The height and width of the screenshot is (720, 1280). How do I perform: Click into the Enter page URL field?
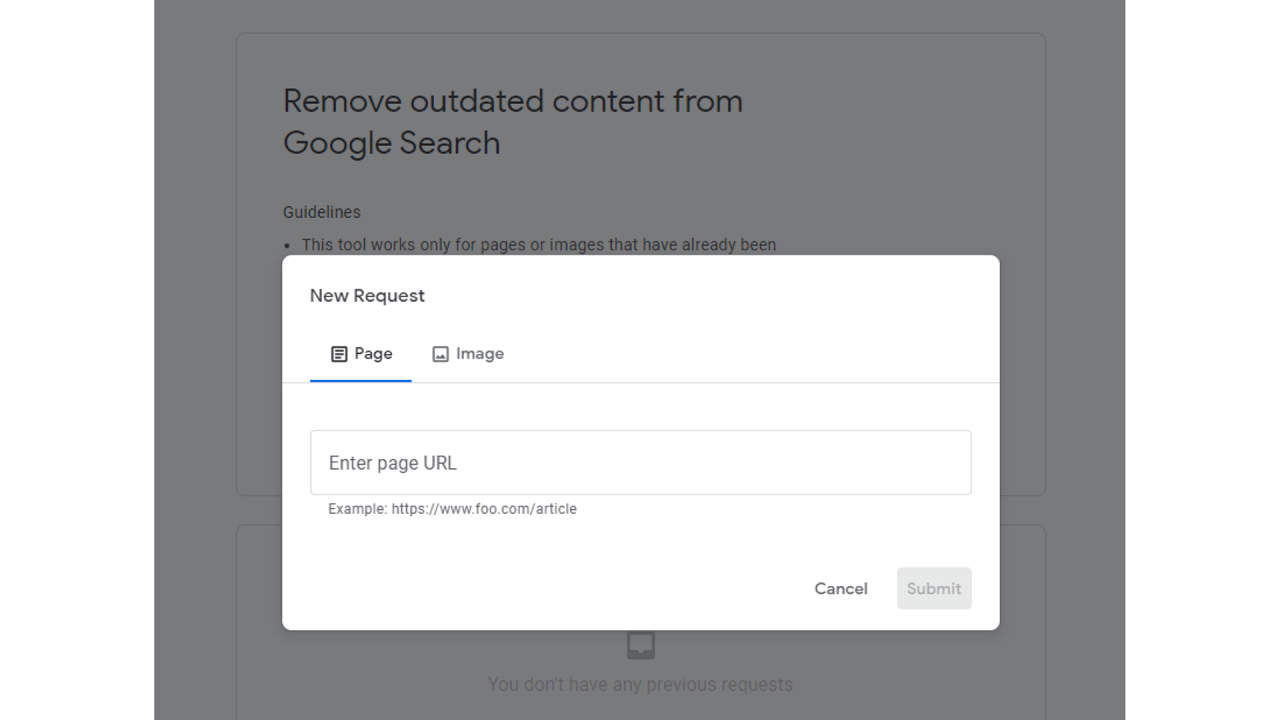pyautogui.click(x=640, y=462)
